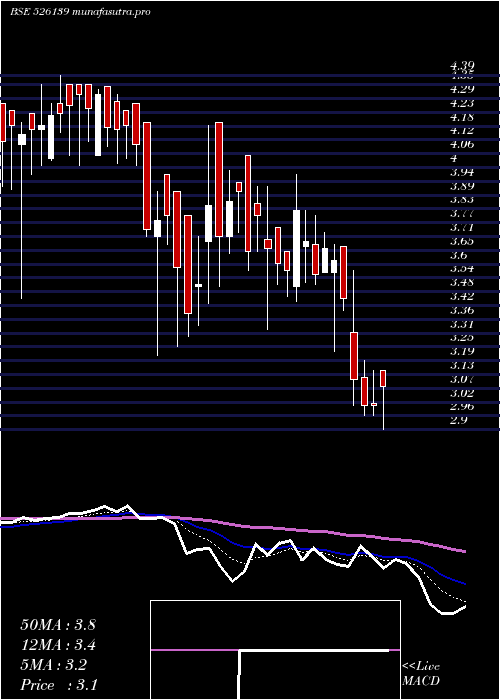
Task: Select the 3.19 axis value
Action: (x=462, y=352)
